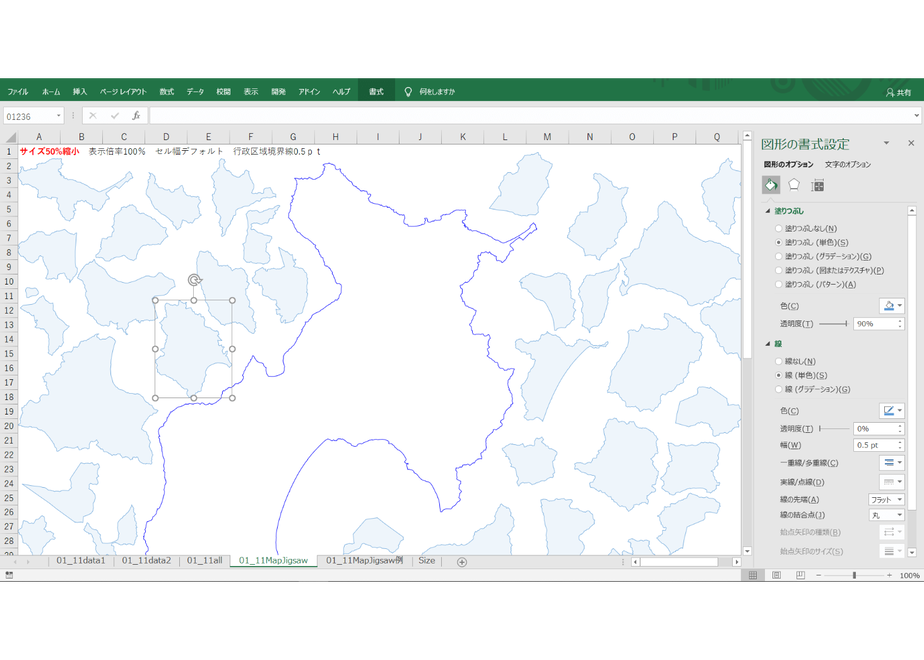Select 塗りつぶし (グラデーション) gradient fill radio

click(x=778, y=257)
